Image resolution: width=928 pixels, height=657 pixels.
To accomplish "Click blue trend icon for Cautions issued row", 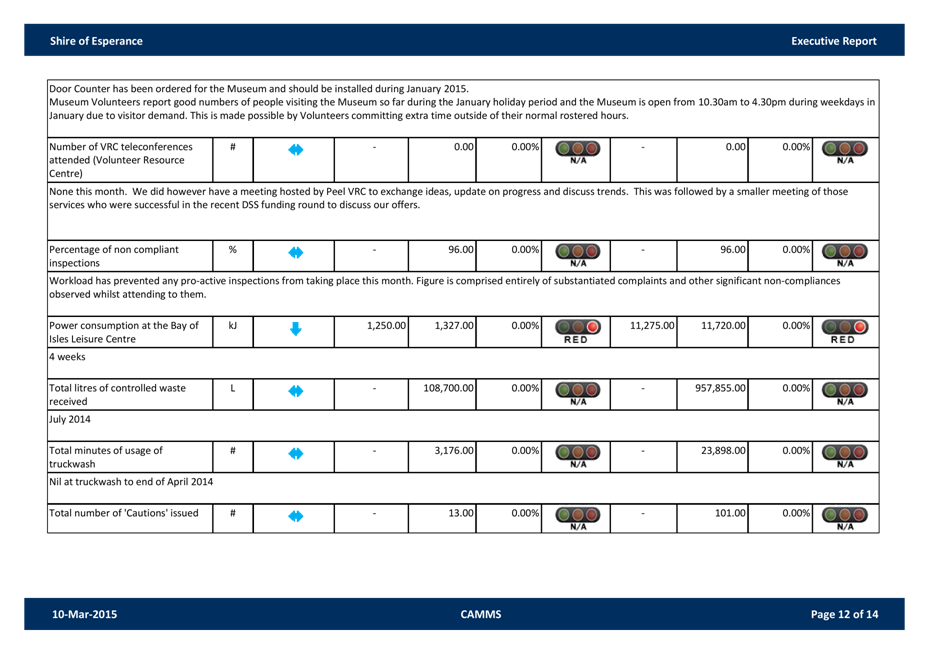I will pos(295,516).
